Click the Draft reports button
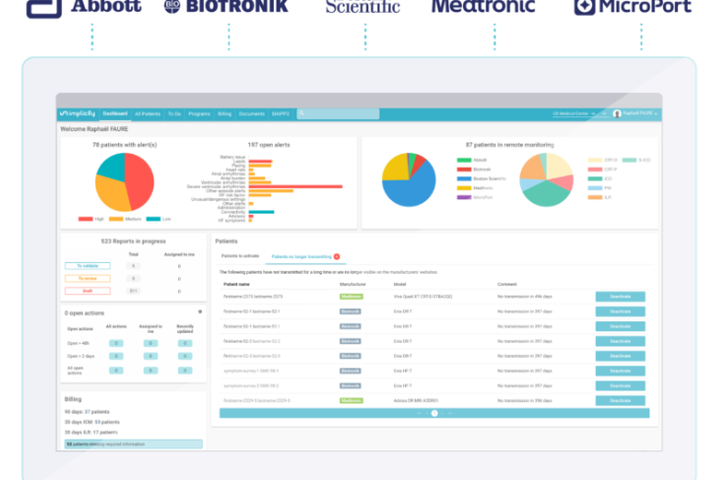 pyautogui.click(x=88, y=291)
